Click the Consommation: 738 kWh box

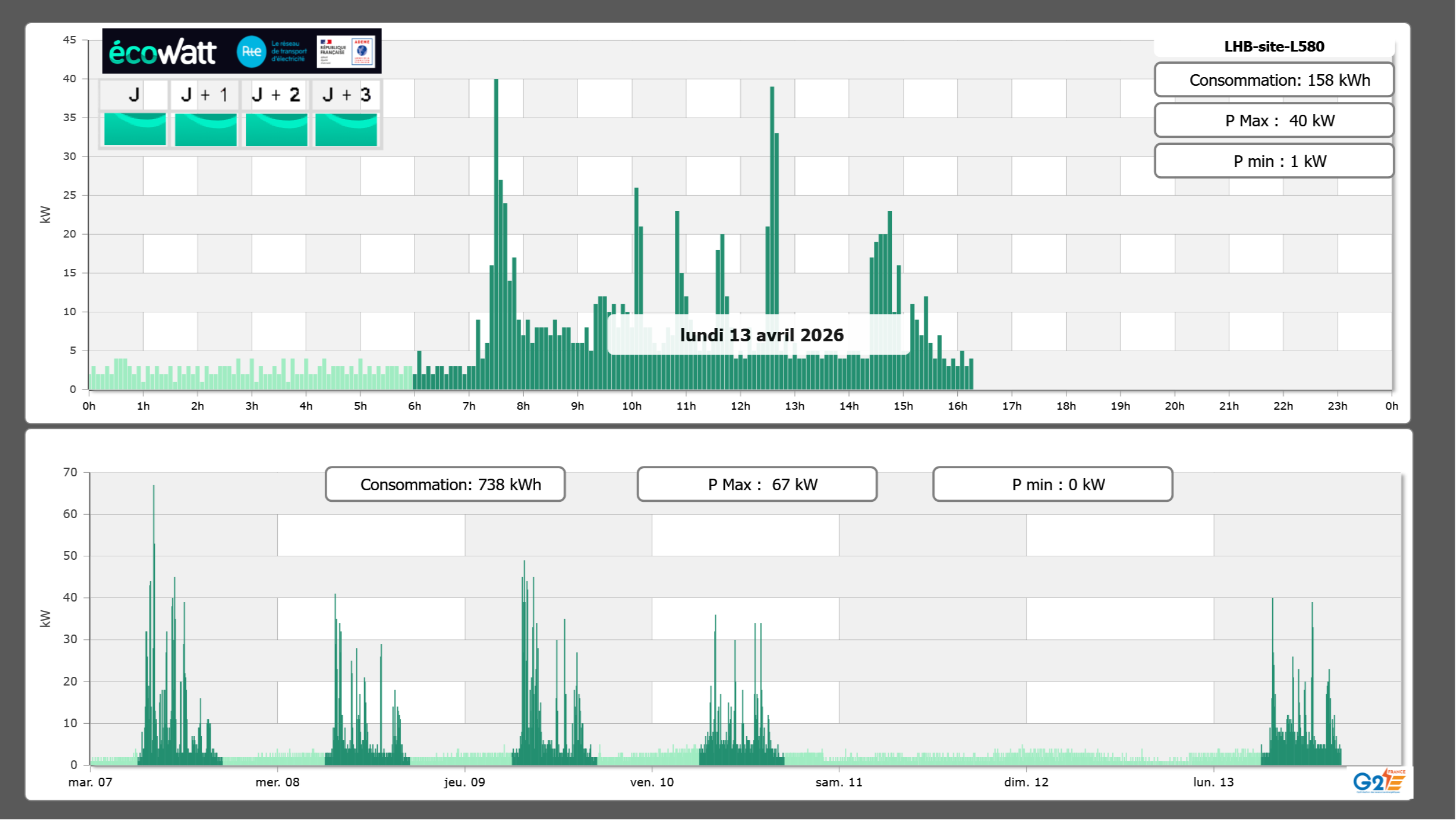click(x=445, y=484)
